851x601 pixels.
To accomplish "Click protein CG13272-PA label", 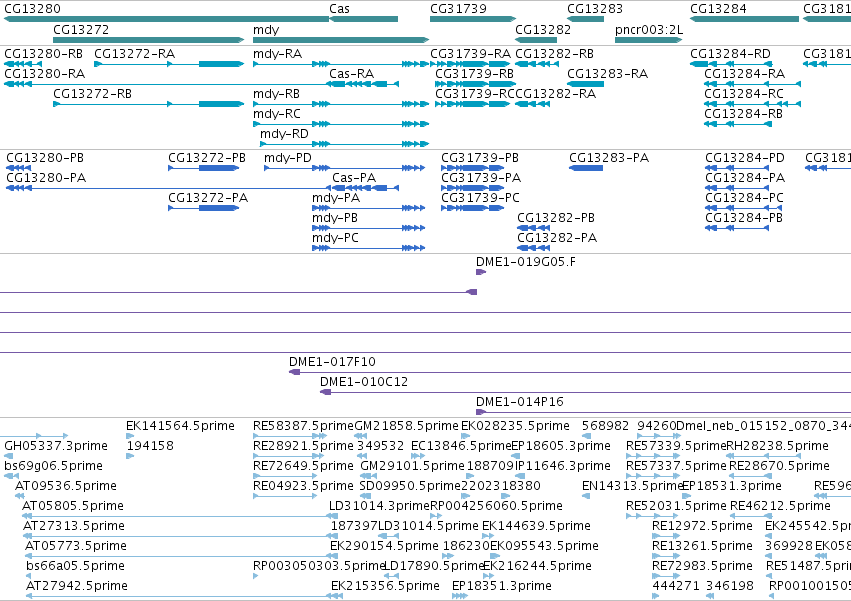I will coord(208,198).
